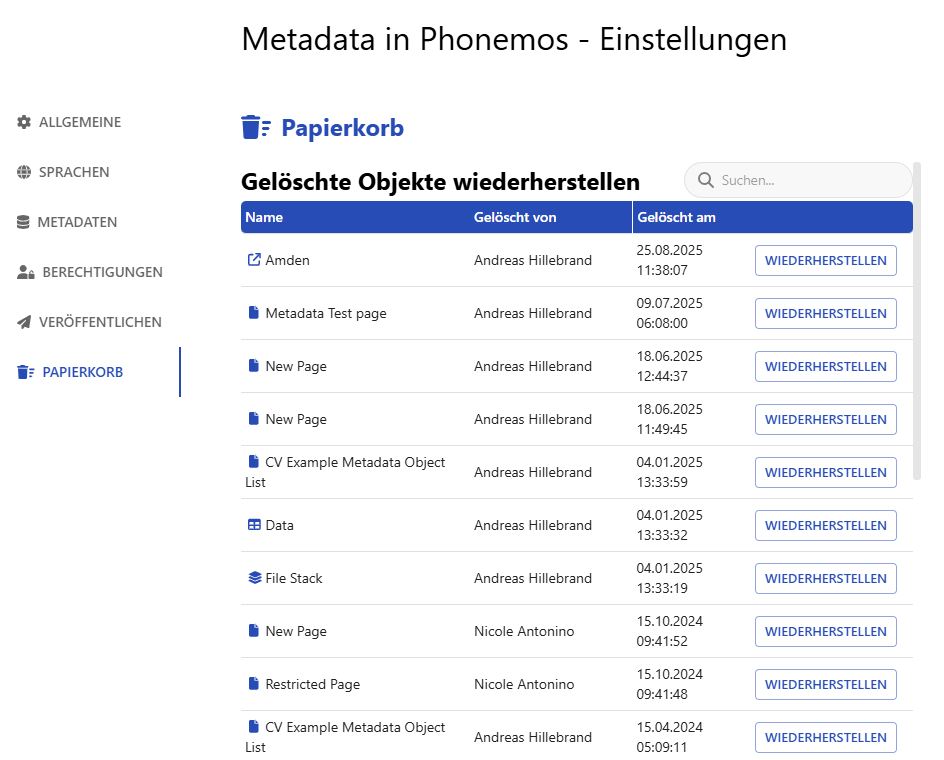Restore New Page deleted at 11:49:45
Viewport: 944px width, 760px height.
tap(825, 419)
